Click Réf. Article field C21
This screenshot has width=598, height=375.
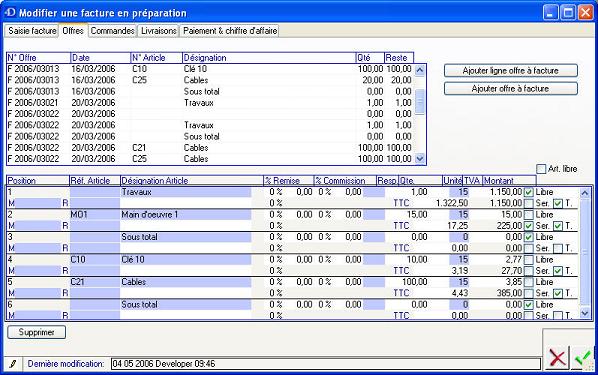coord(95,282)
